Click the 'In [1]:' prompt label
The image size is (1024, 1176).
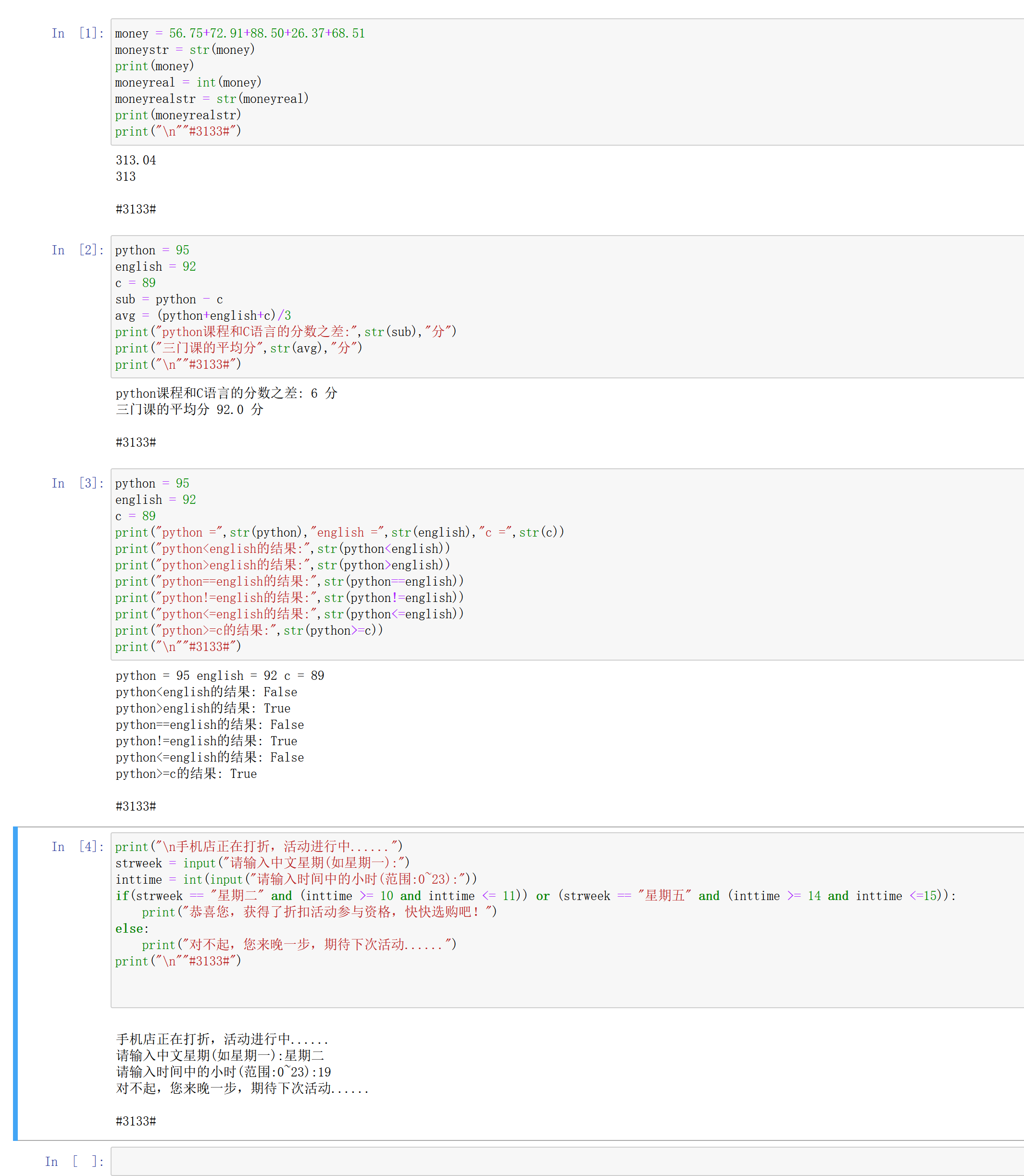coord(78,33)
